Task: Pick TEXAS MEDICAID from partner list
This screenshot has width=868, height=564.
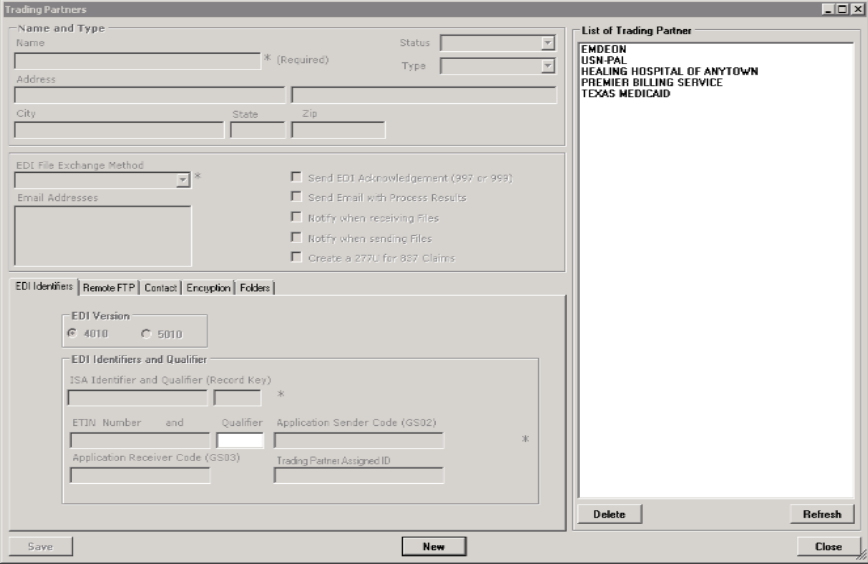Action: coord(625,94)
